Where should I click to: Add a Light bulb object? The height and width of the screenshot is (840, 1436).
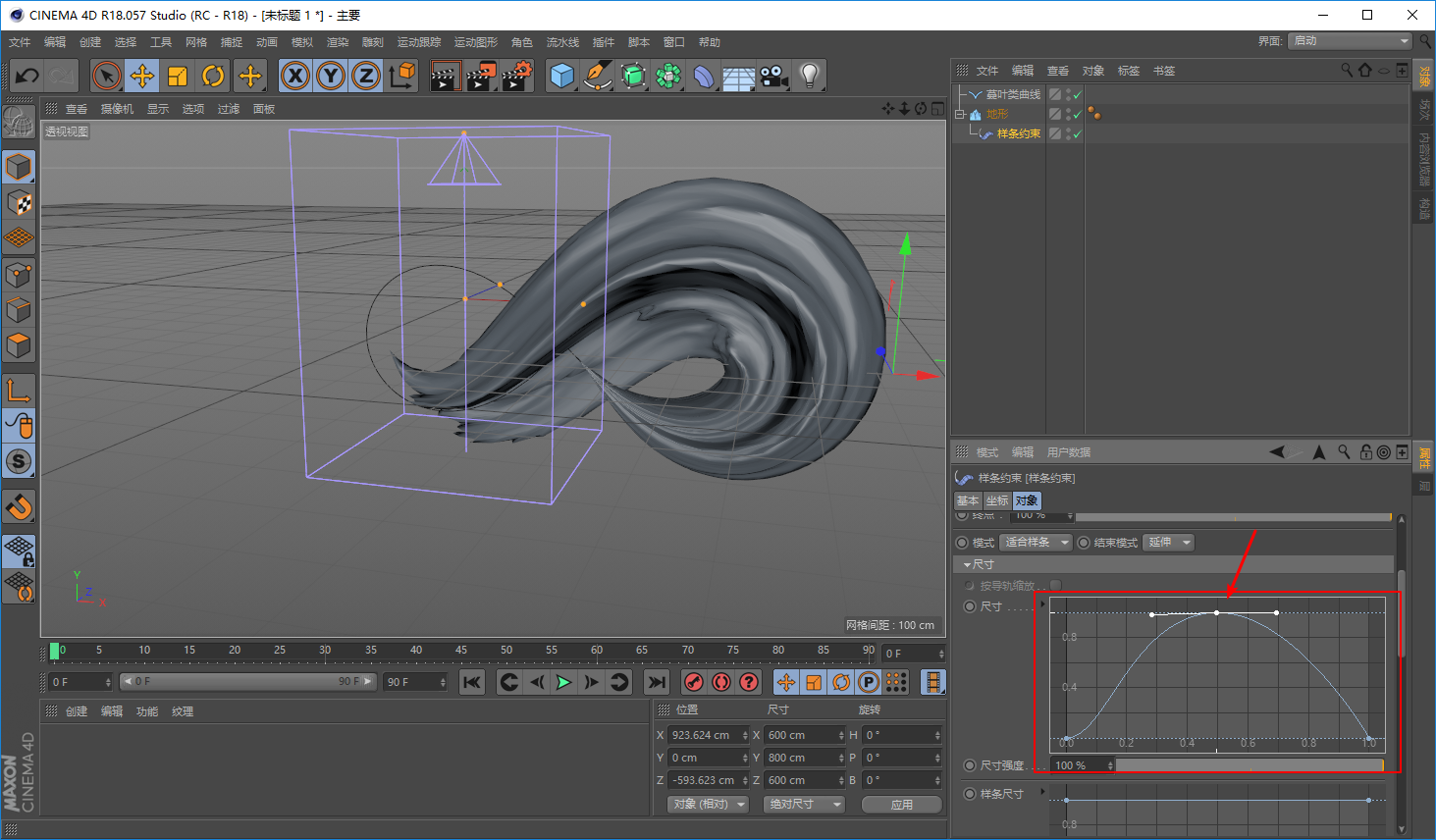pos(810,76)
